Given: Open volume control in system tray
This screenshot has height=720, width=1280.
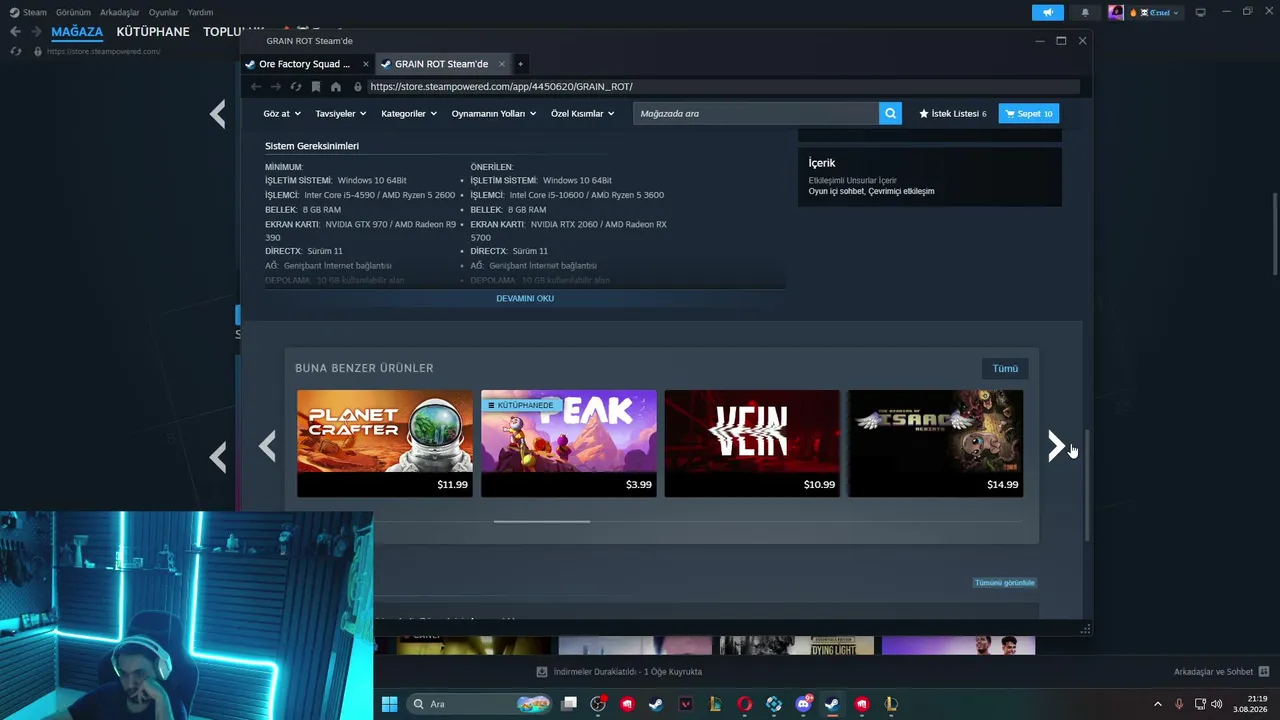Looking at the screenshot, I should [x=1217, y=704].
